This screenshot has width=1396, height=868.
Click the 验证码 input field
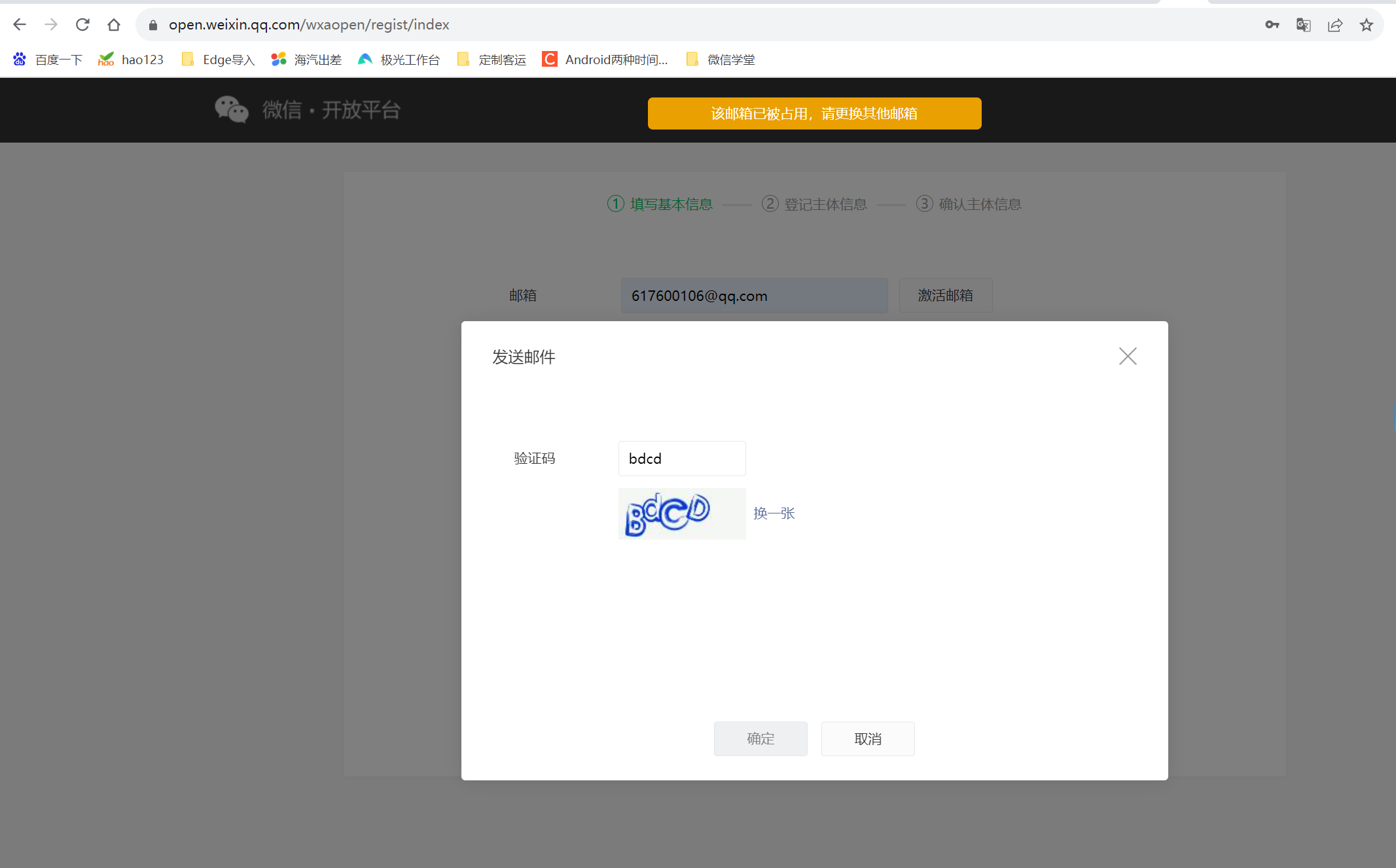681,459
